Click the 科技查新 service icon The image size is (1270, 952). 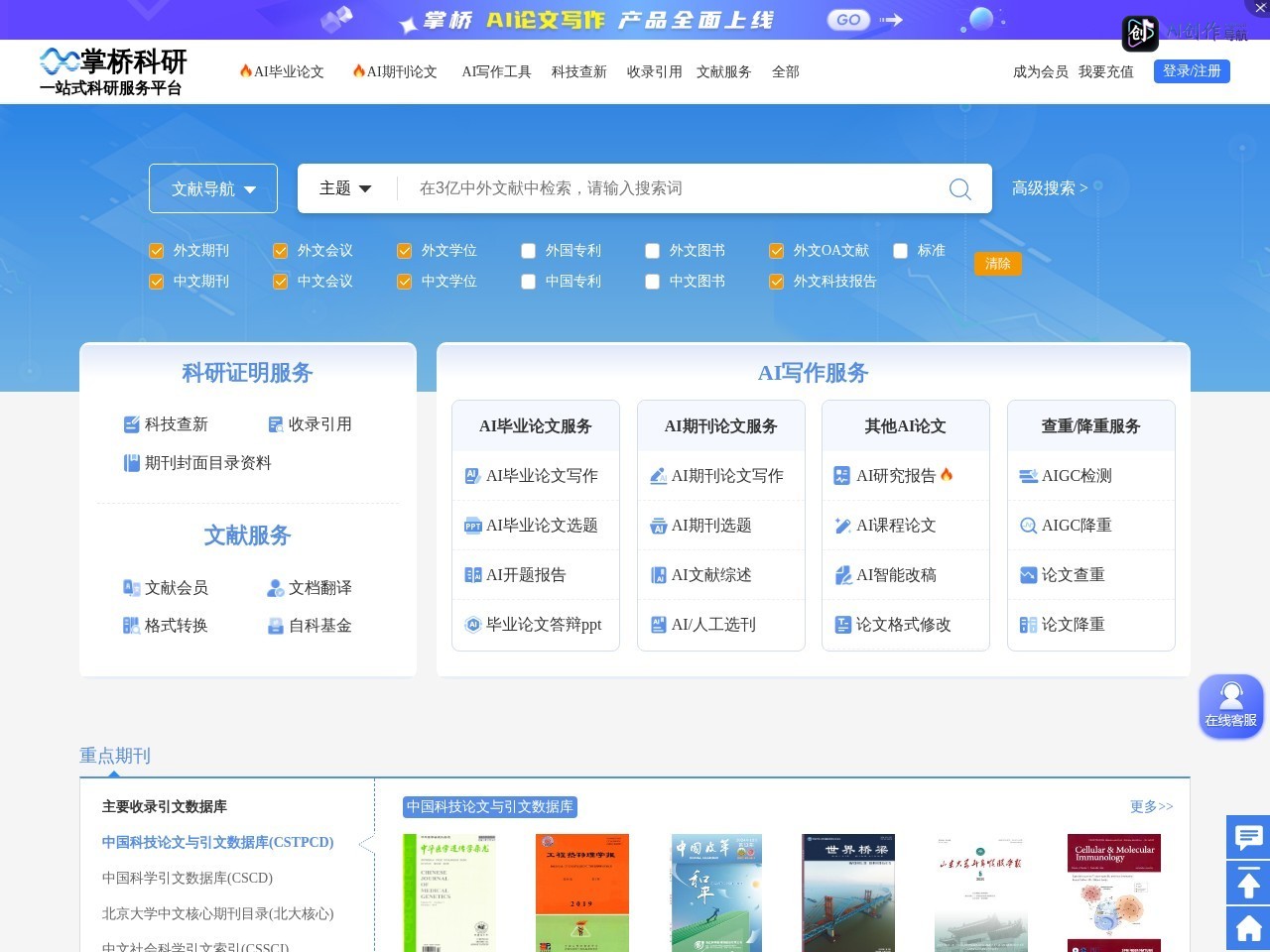(131, 424)
